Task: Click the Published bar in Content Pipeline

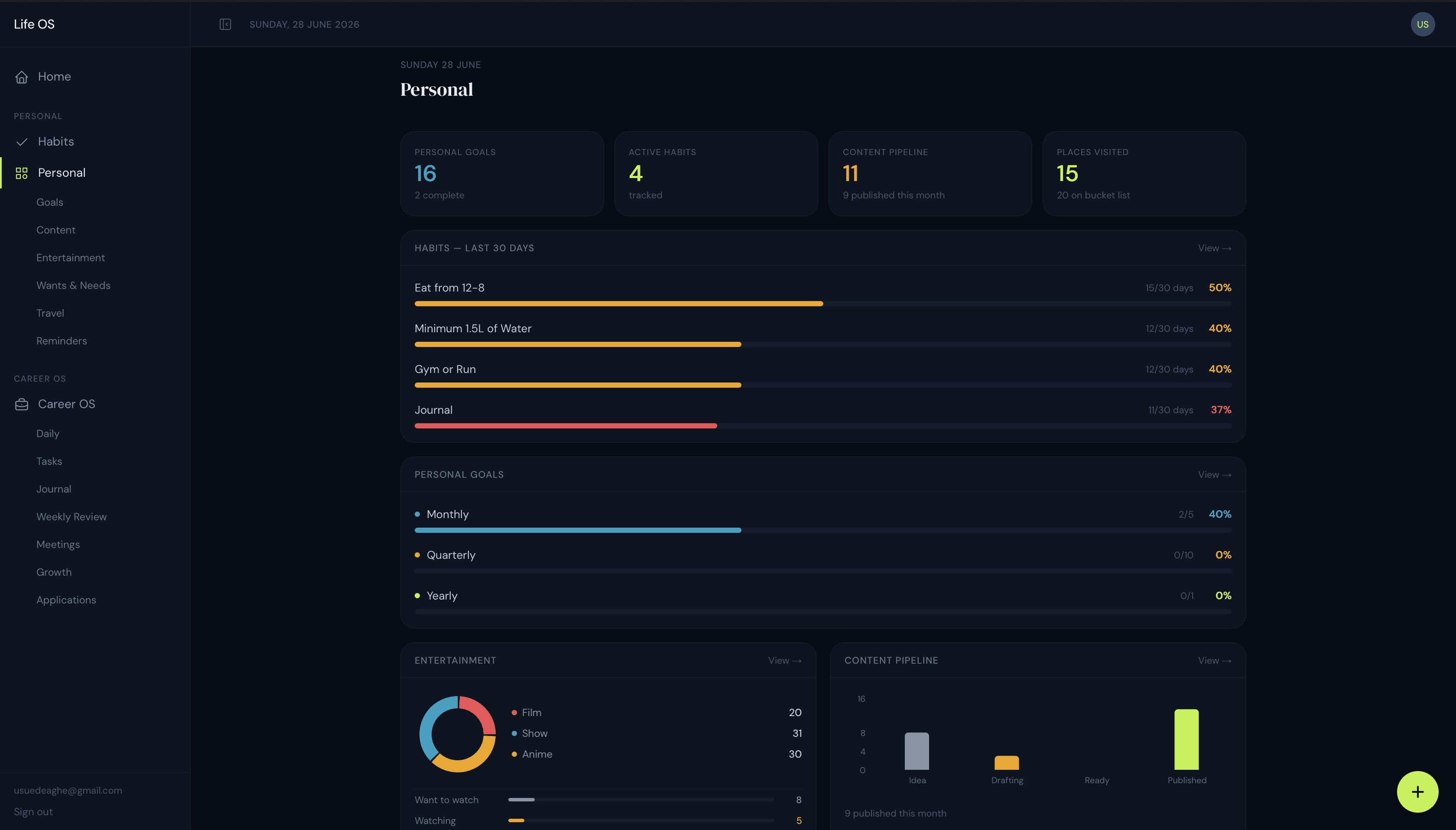Action: [x=1186, y=739]
